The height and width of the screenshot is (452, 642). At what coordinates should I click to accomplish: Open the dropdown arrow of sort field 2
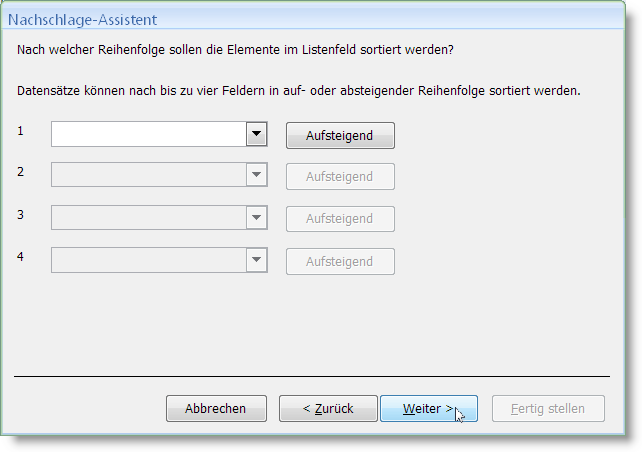point(257,175)
